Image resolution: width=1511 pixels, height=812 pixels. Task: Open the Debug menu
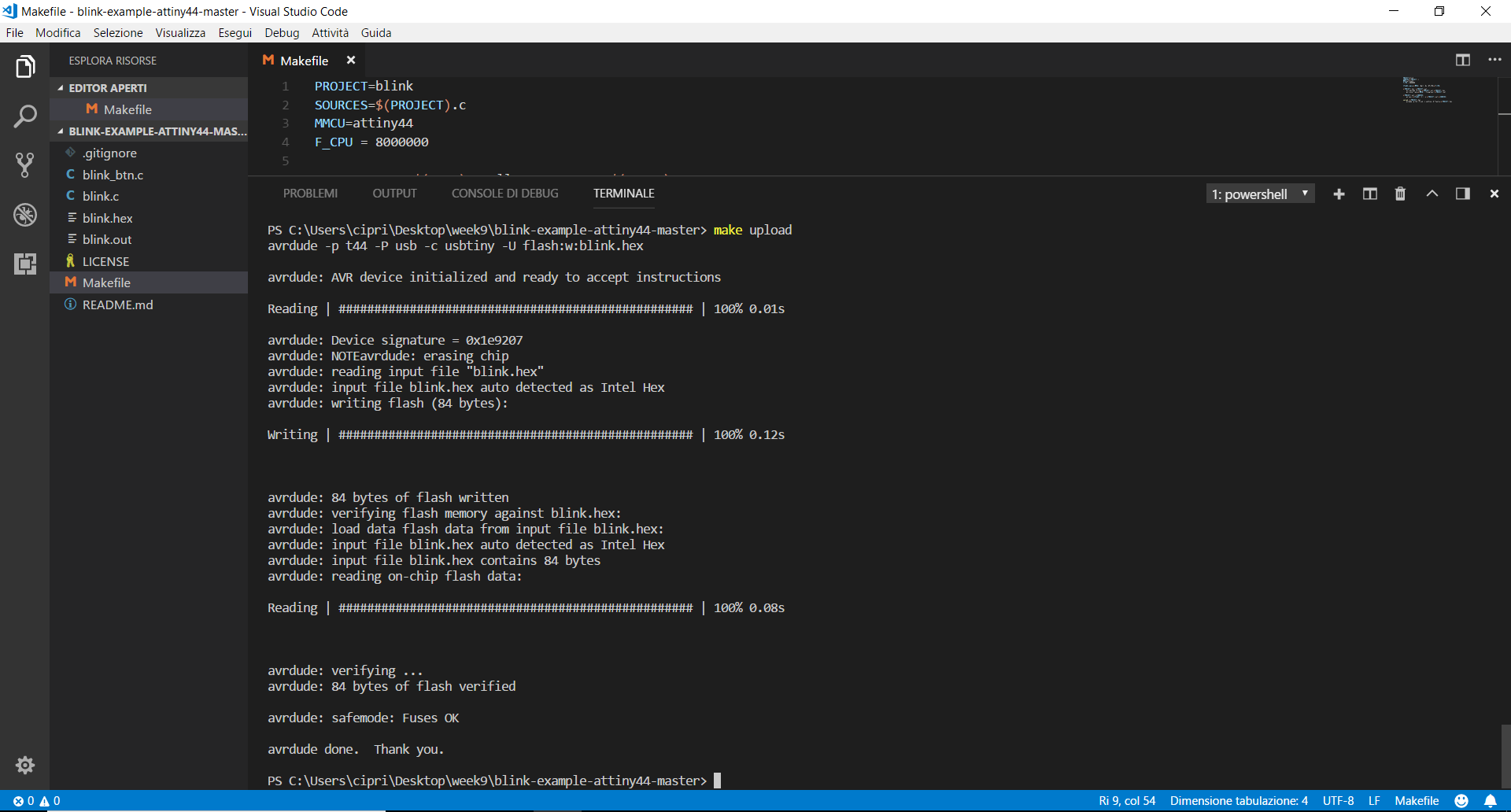pos(282,33)
